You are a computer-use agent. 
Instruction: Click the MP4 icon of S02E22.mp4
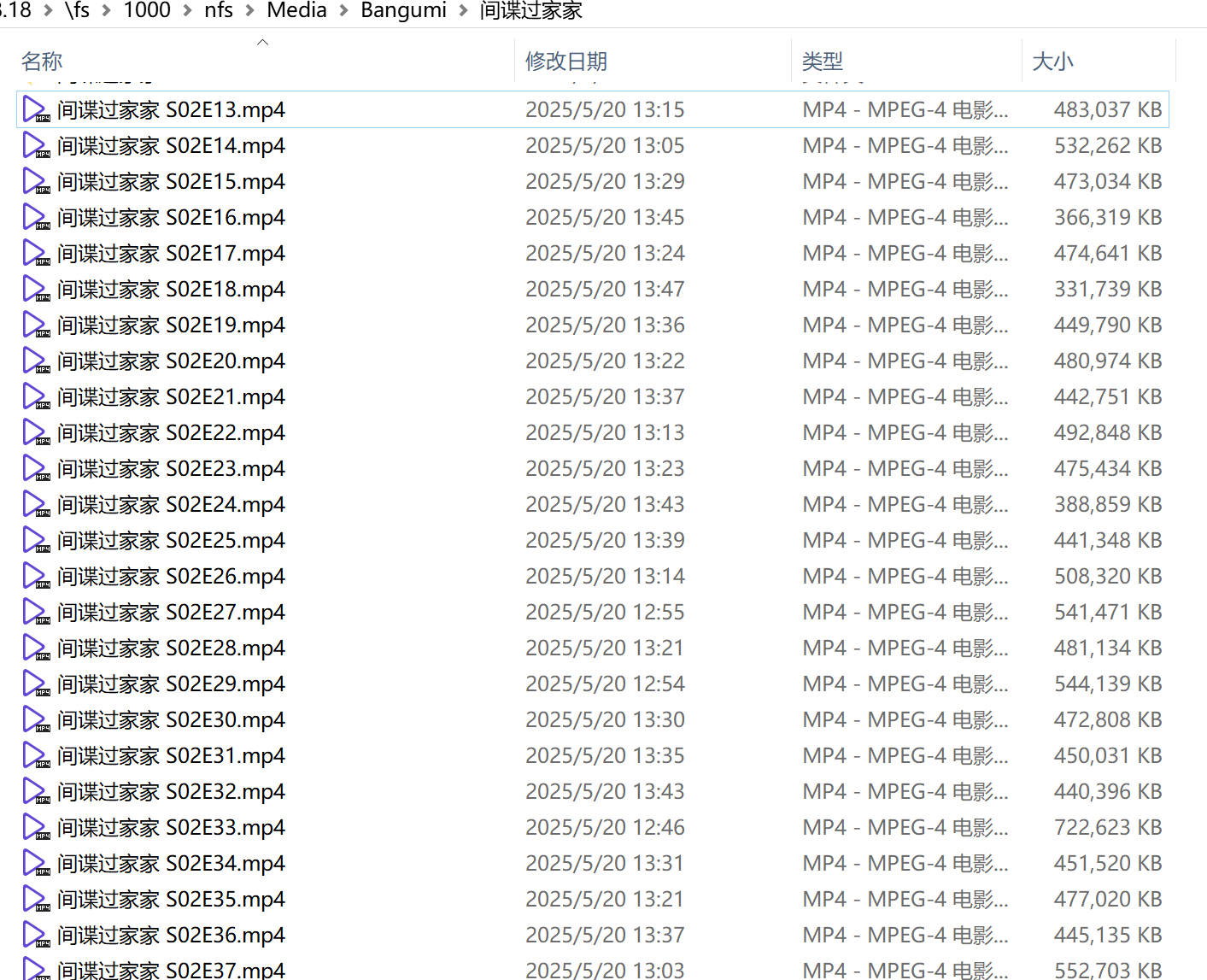click(x=36, y=432)
